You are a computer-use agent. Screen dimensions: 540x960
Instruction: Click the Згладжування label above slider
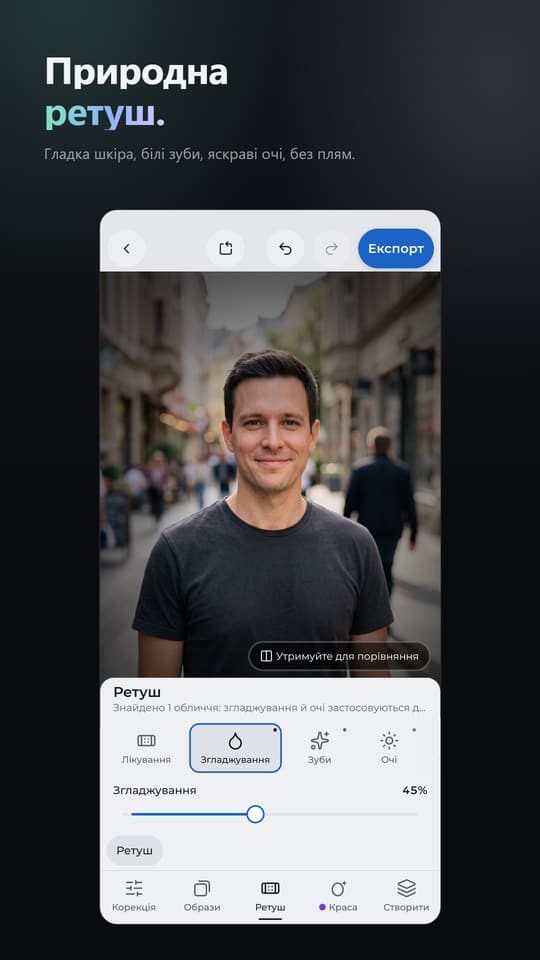tap(154, 790)
